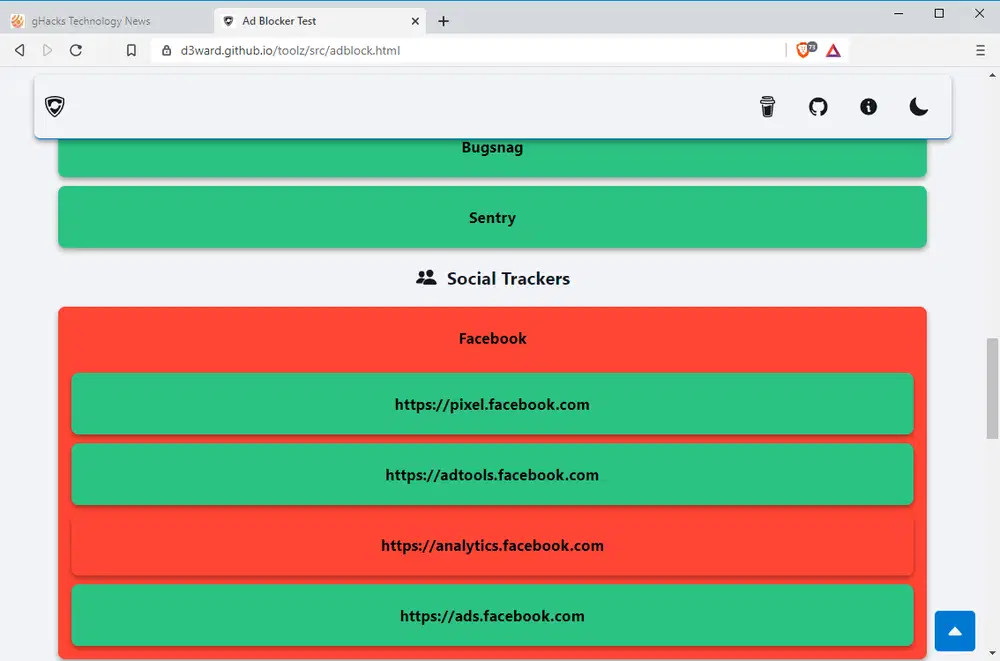Click the info circle icon

point(869,107)
